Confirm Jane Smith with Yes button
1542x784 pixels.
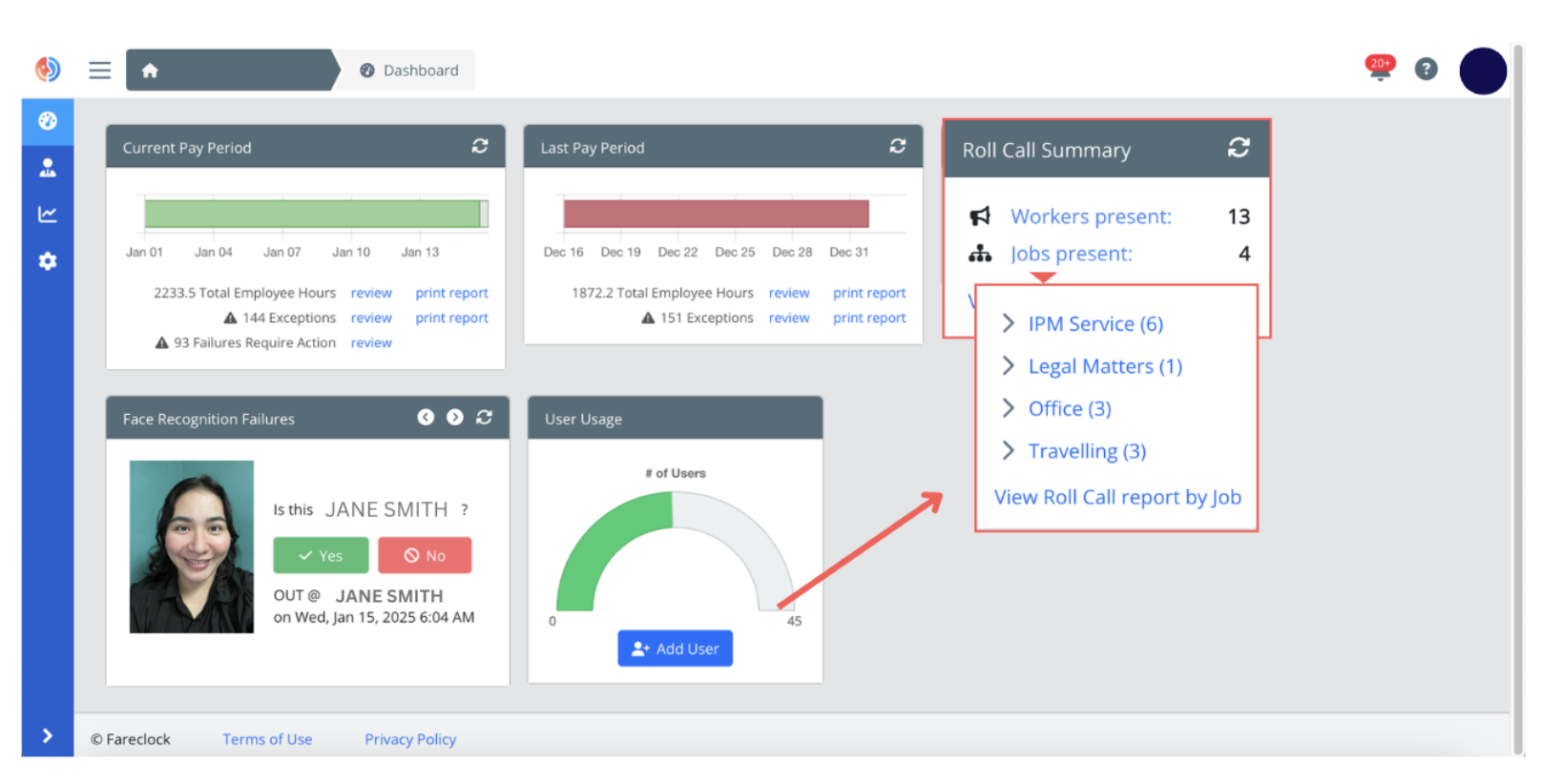click(321, 555)
